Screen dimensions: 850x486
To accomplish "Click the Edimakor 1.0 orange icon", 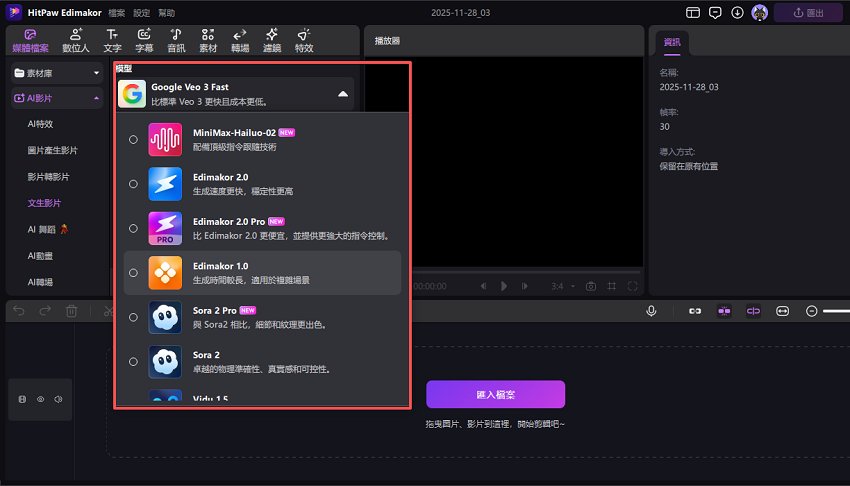I will coord(165,273).
